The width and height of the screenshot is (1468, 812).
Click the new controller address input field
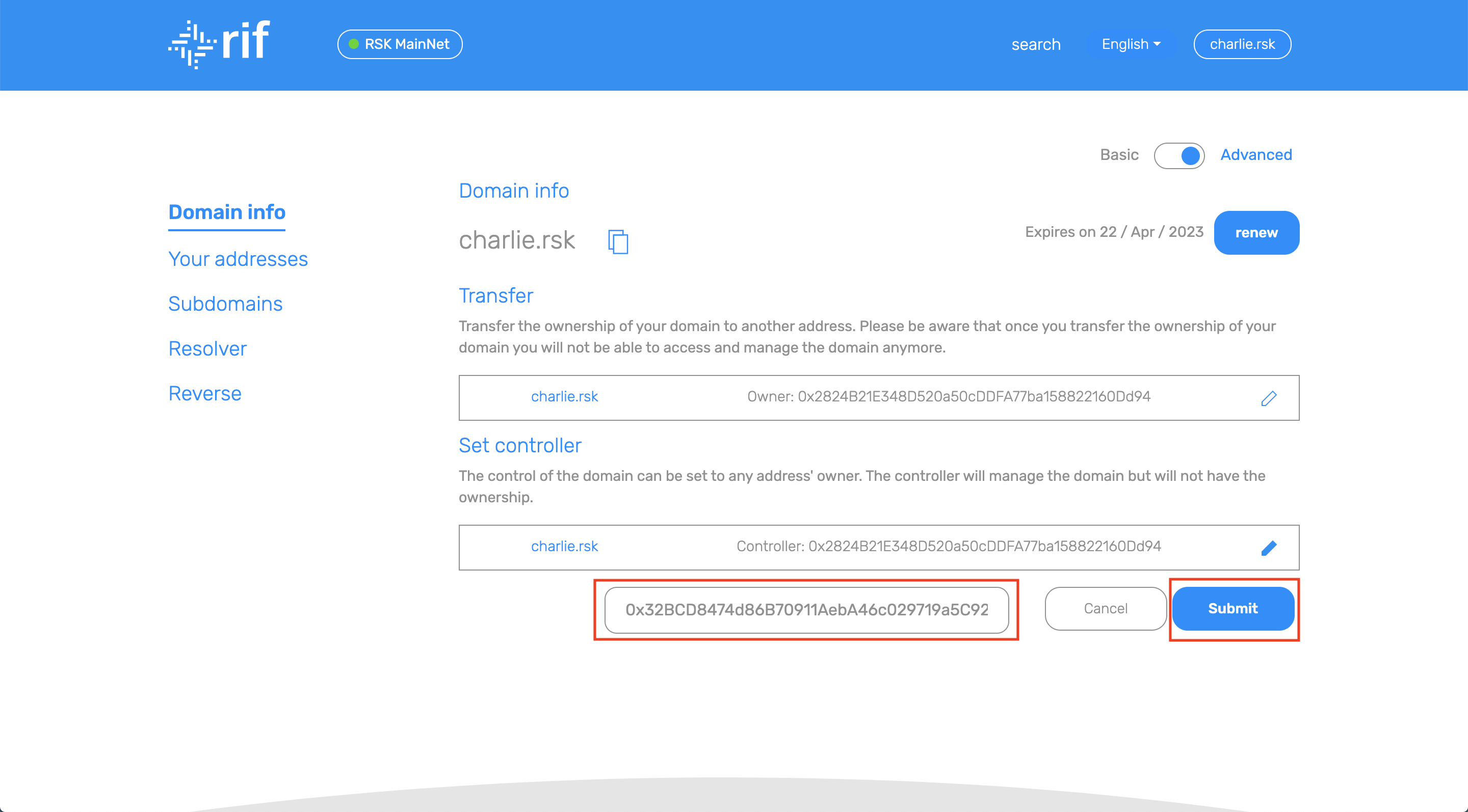tap(808, 608)
